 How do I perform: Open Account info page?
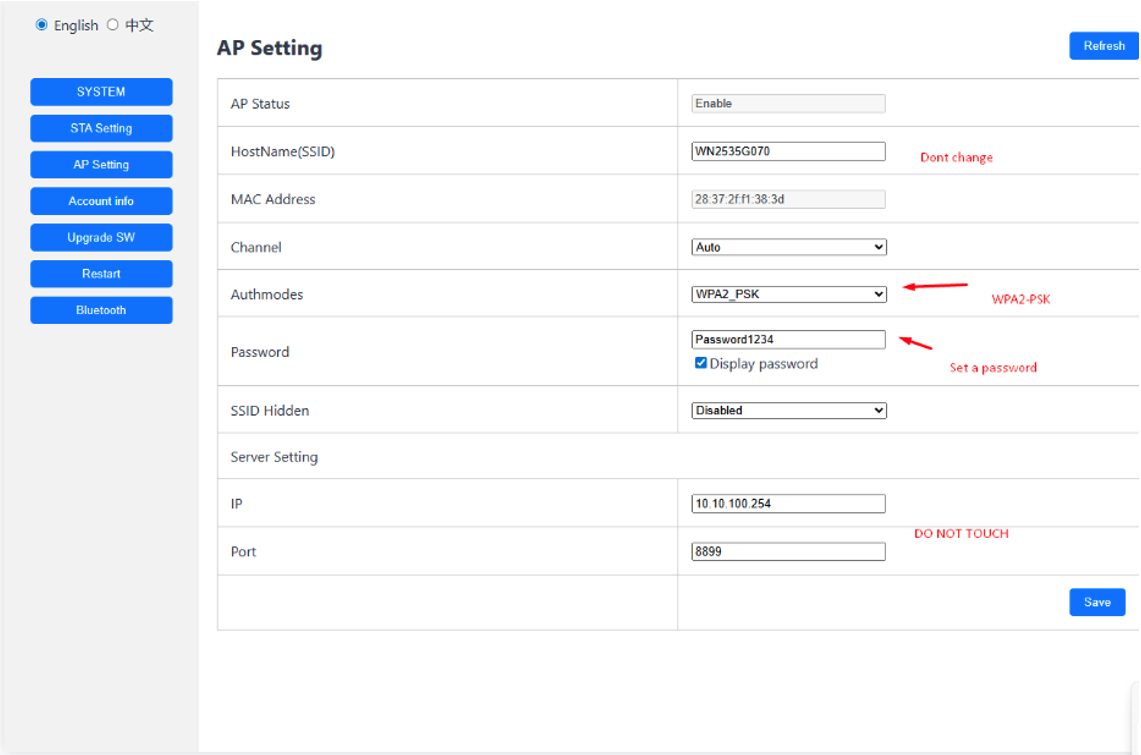click(101, 201)
